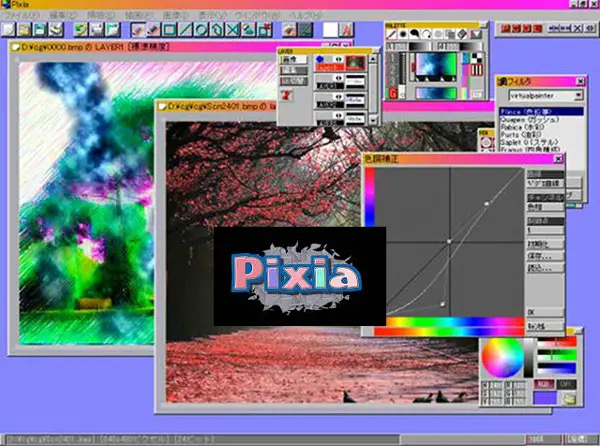
Task: Click the dark green hatched pattern toolbar icon
Action: [305, 29]
